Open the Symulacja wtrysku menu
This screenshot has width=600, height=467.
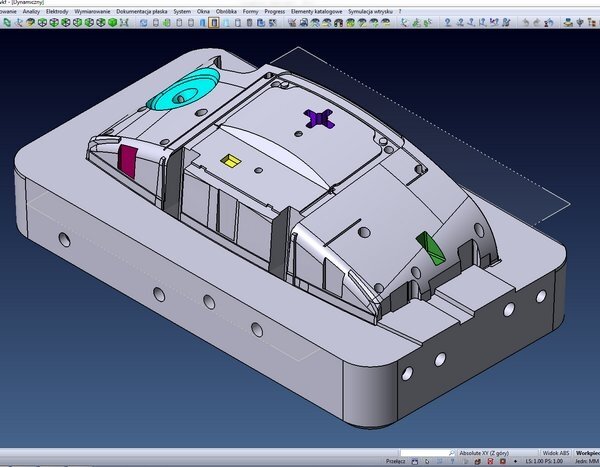pyautogui.click(x=370, y=11)
